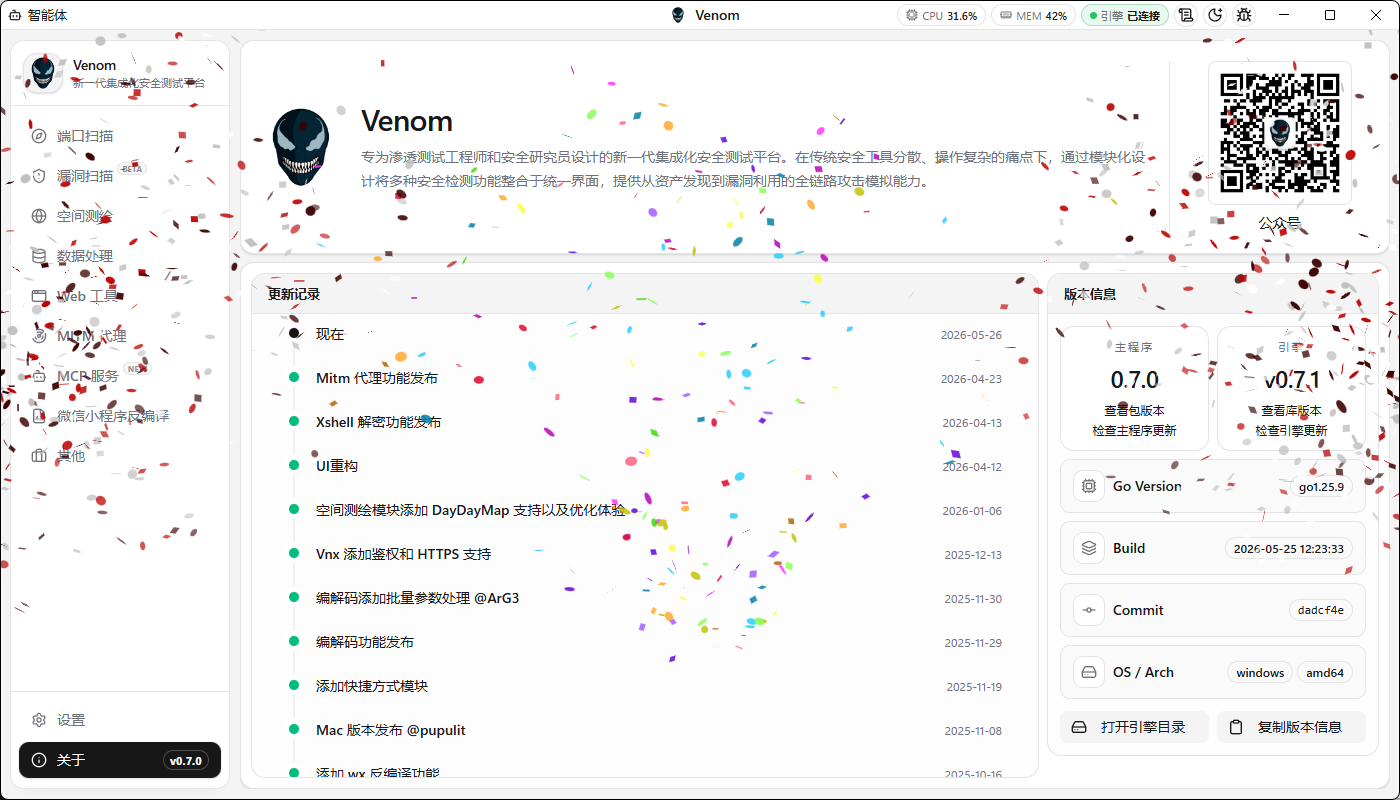Screen dimensions: 1400x800
Task: Click the drive icon in the OS / Arch row
Action: tap(1088, 672)
